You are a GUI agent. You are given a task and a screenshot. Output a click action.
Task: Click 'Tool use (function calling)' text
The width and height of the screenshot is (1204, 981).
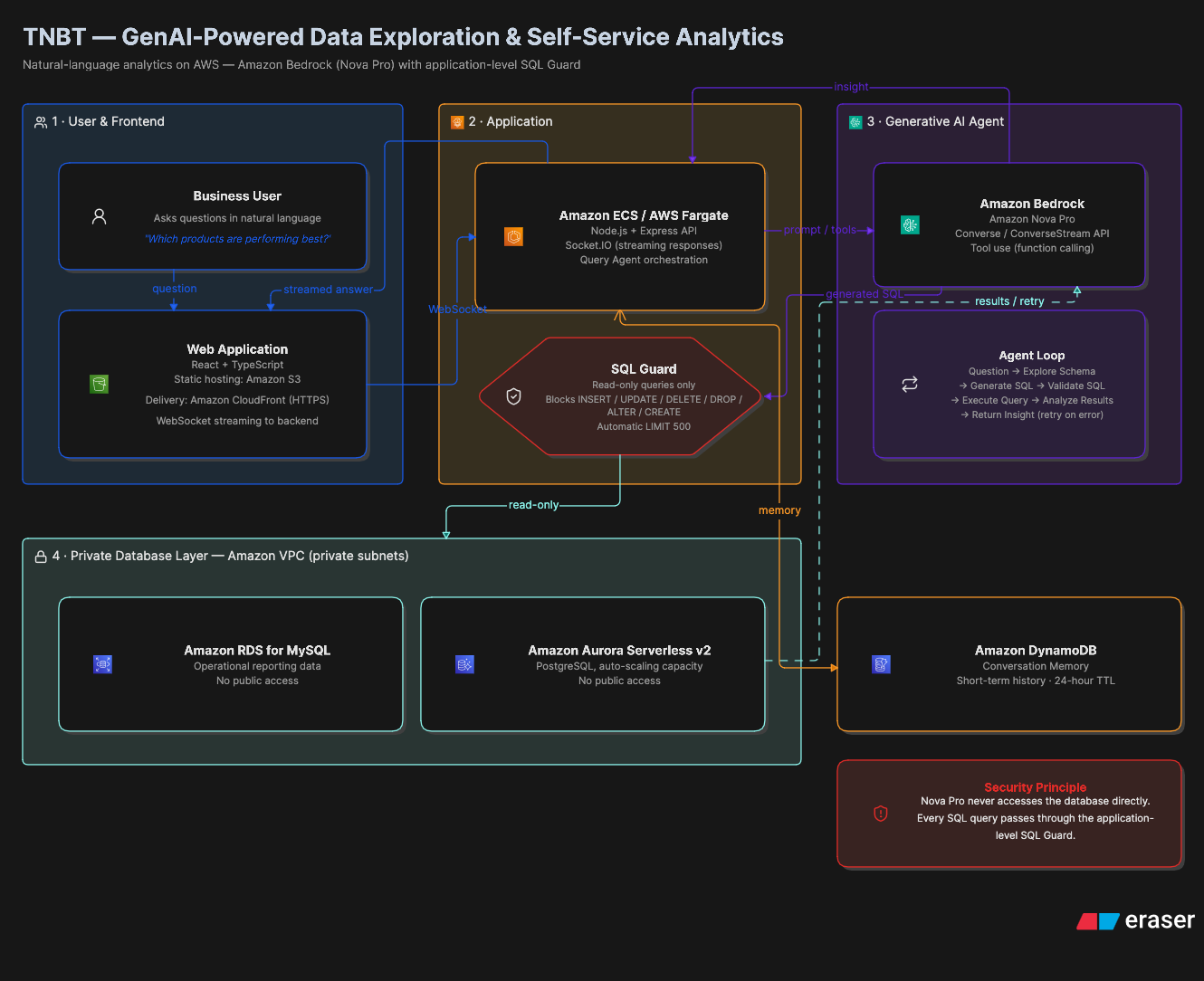[1032, 248]
